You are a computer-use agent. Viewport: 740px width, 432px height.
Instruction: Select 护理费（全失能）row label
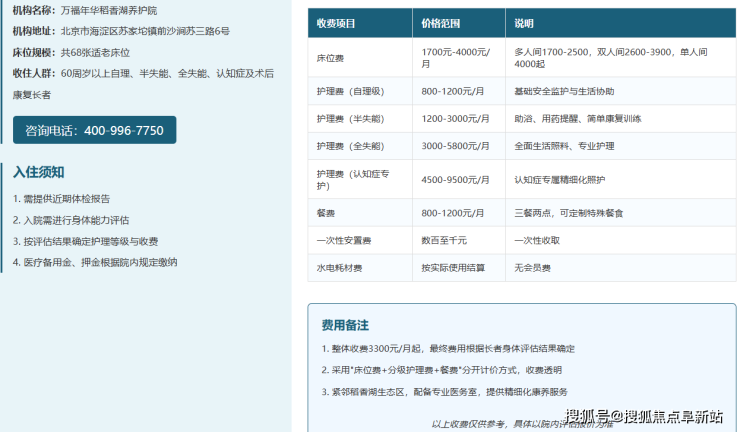tap(350, 146)
